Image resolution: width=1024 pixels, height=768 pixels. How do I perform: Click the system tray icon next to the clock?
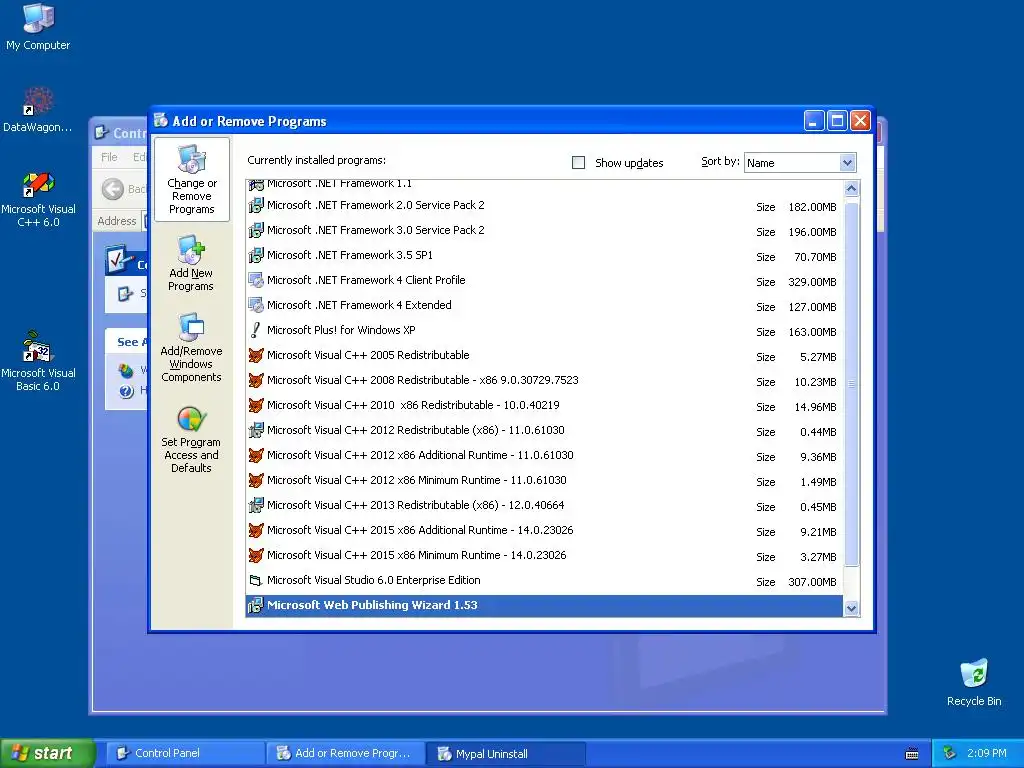(950, 753)
